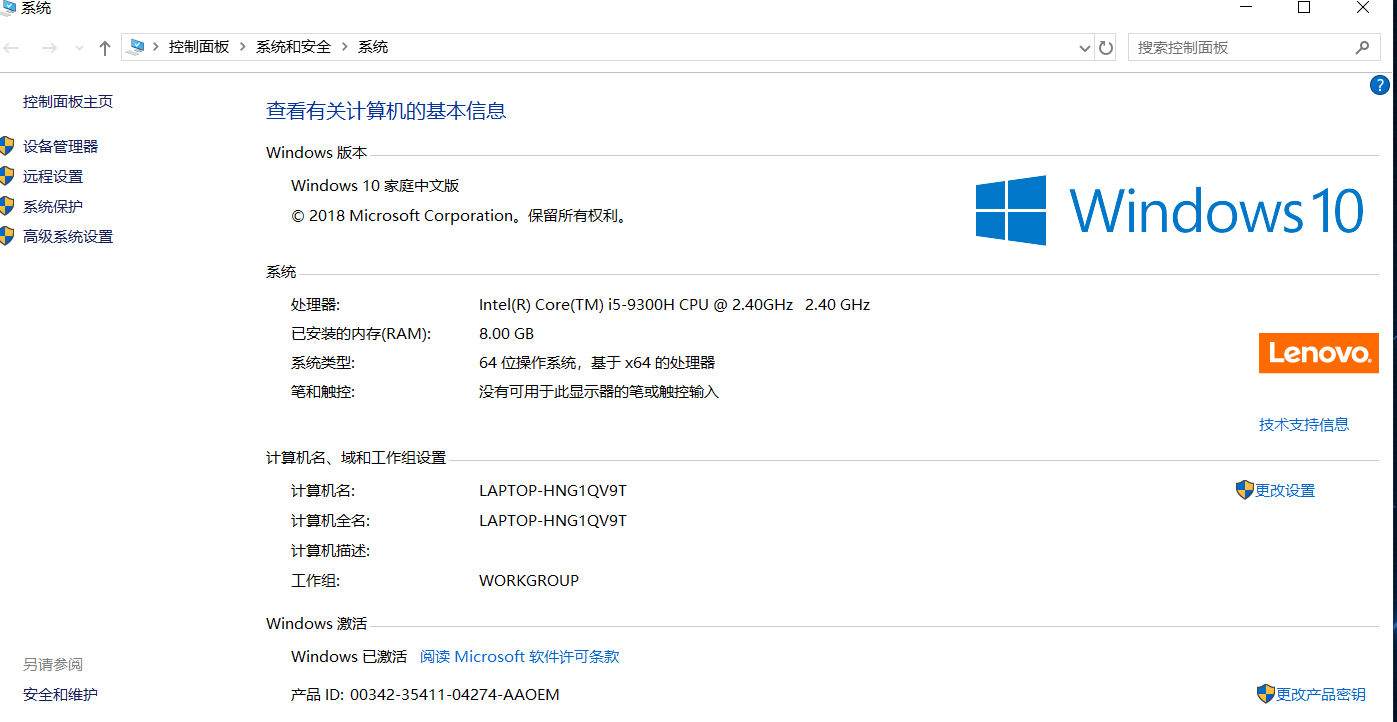Focus the 搜索控制面板 search field
The image size is (1397, 722).
(x=1240, y=47)
